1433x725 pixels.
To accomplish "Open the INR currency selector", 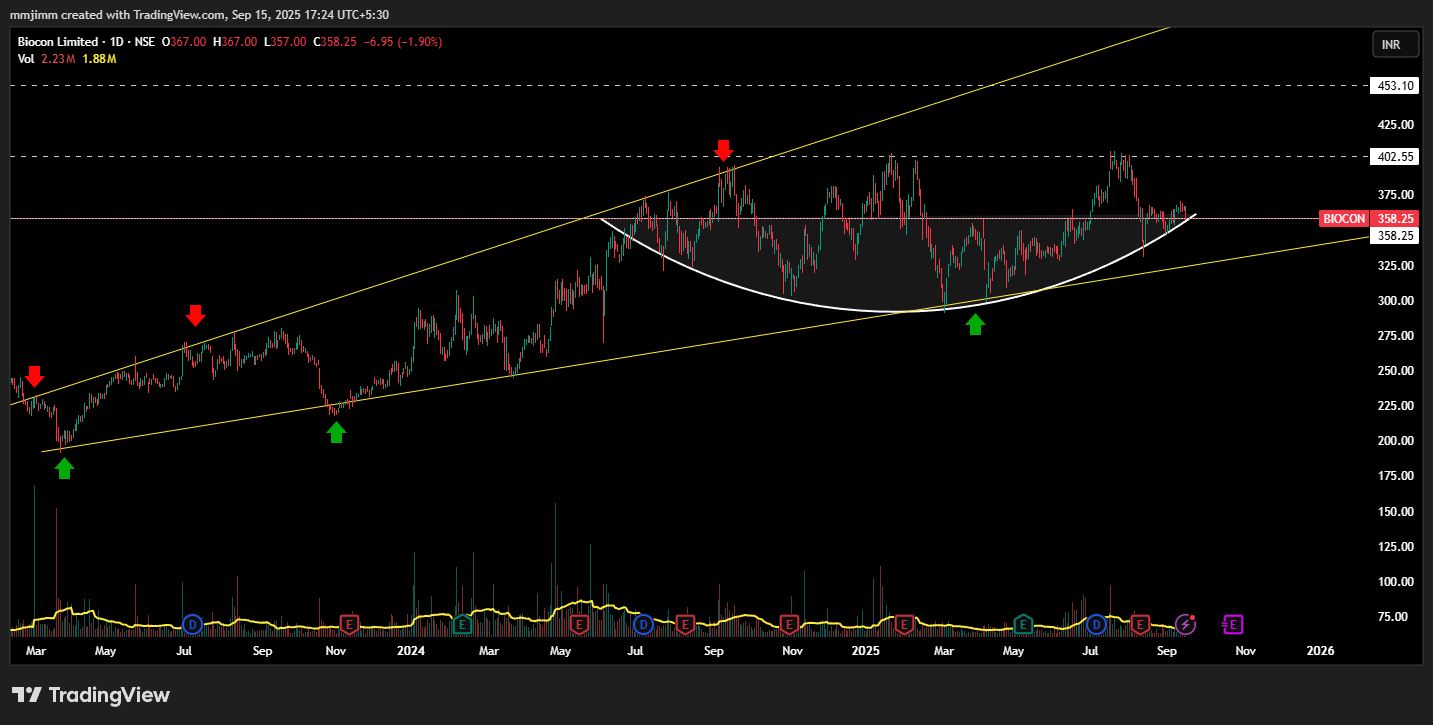I will click(x=1396, y=45).
